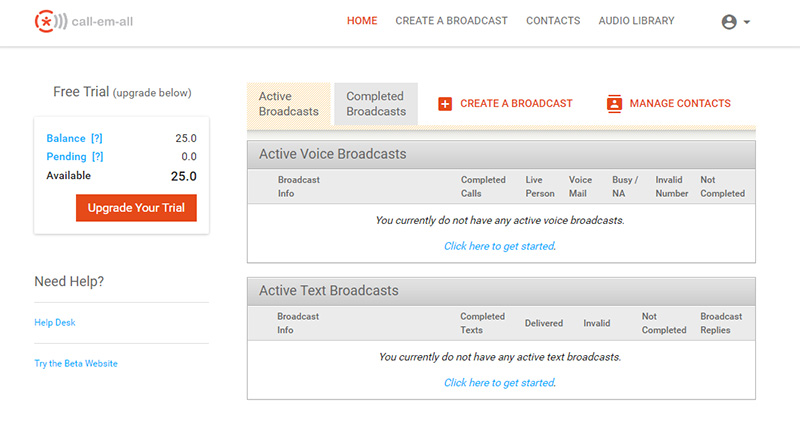Open the user account avatar icon
Viewport: 800px width, 425px height.
(729, 22)
